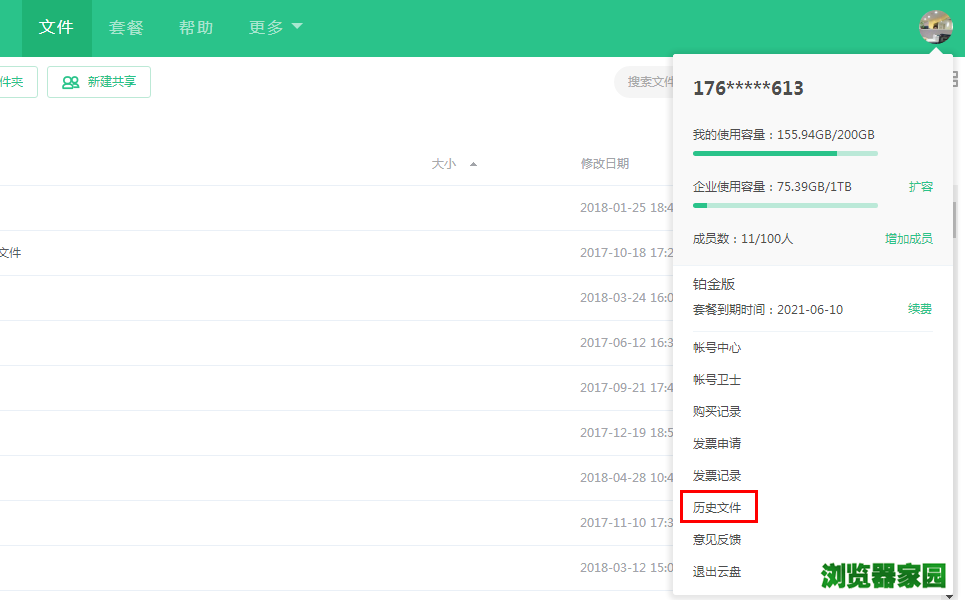Switch to the 套餐 tab
Viewport: 965px width, 600px height.
point(126,28)
